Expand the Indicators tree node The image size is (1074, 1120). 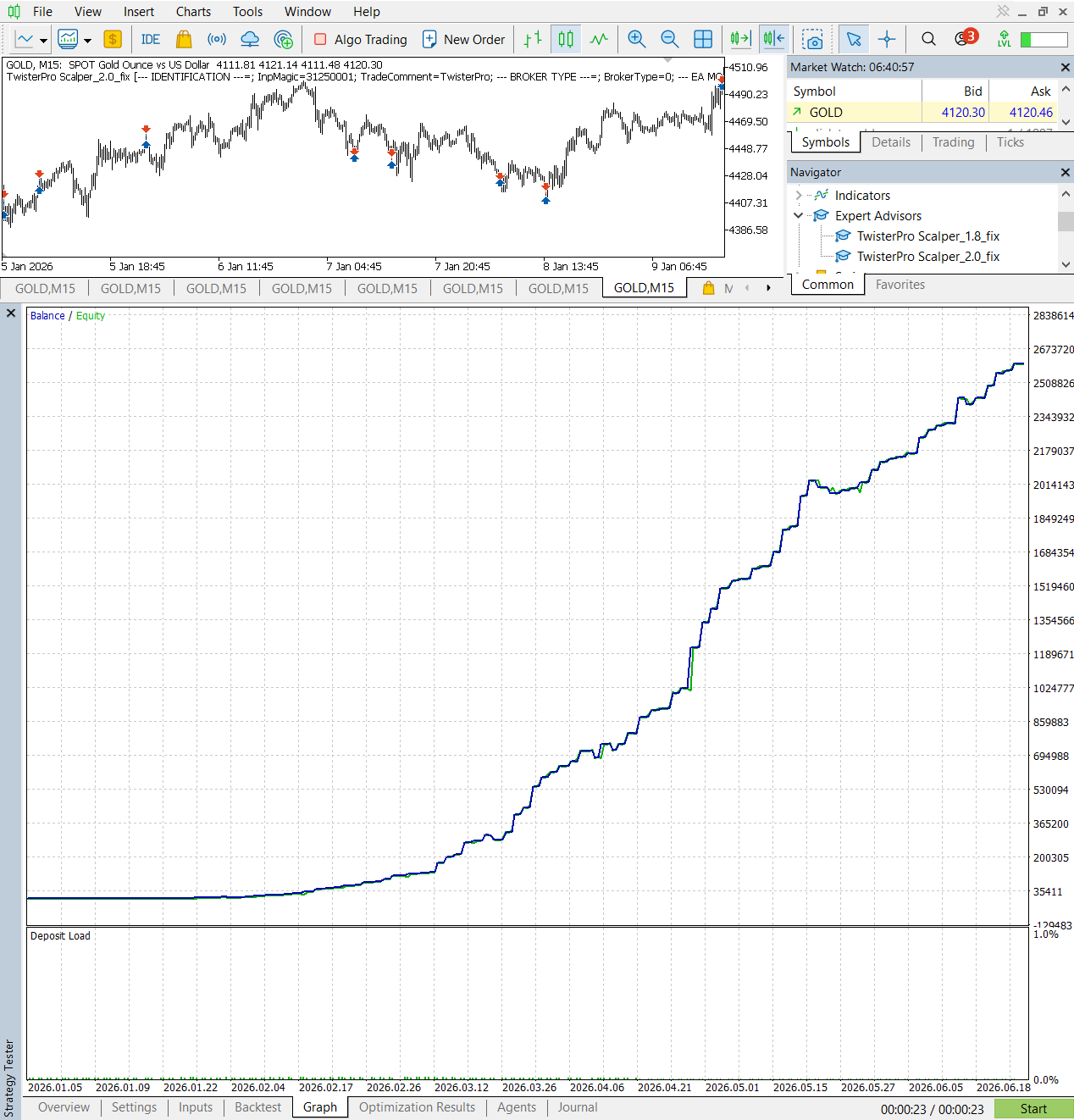798,196
